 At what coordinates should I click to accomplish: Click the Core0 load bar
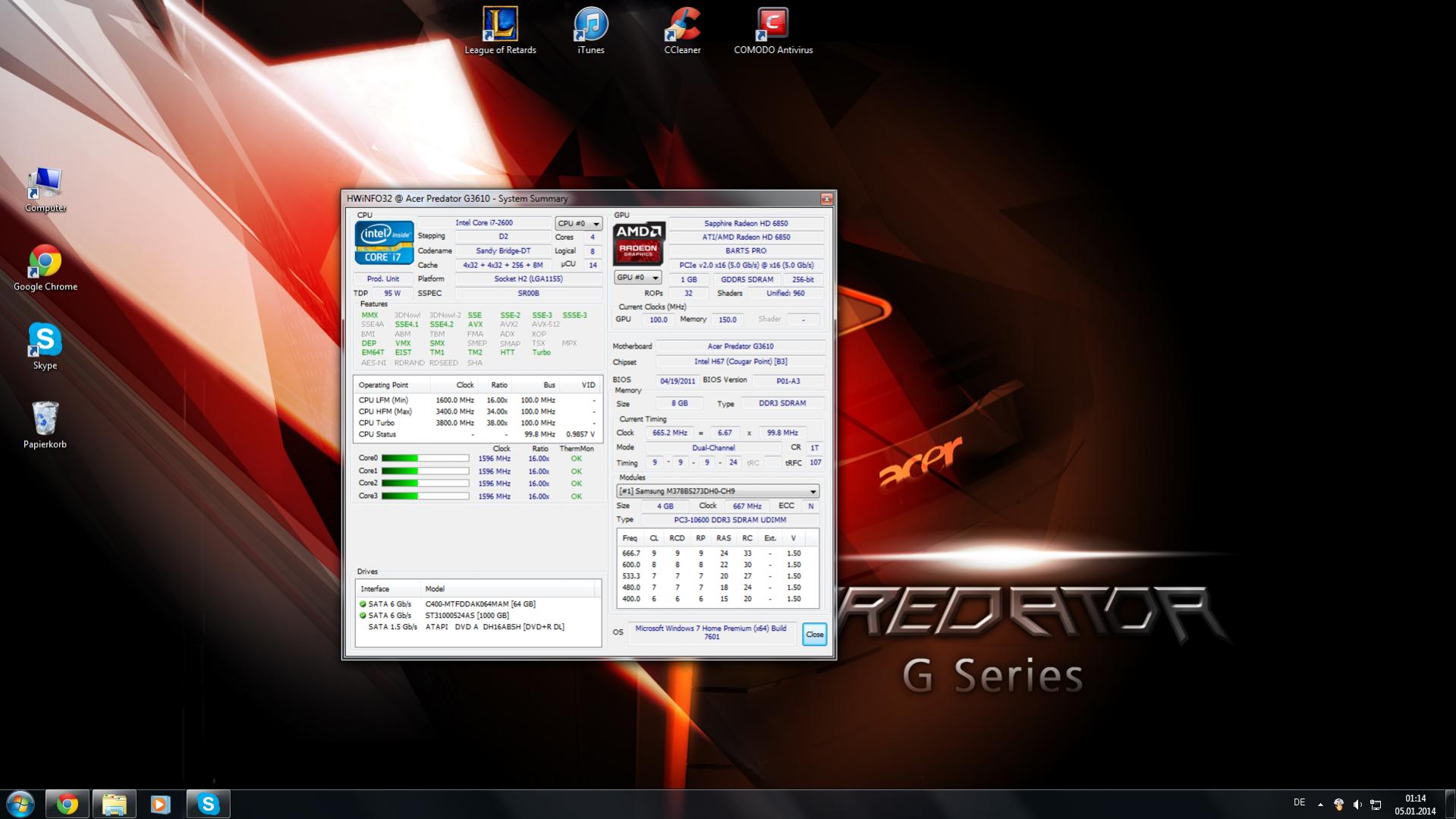[425, 458]
